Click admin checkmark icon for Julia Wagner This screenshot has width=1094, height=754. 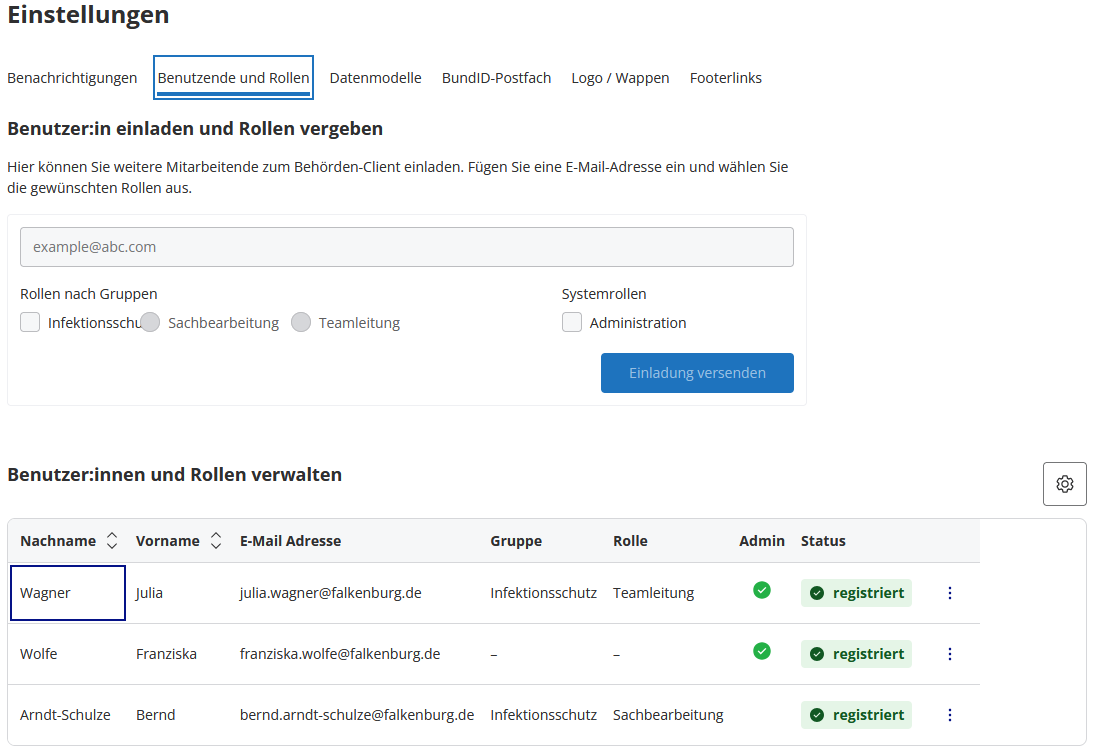coord(762,590)
